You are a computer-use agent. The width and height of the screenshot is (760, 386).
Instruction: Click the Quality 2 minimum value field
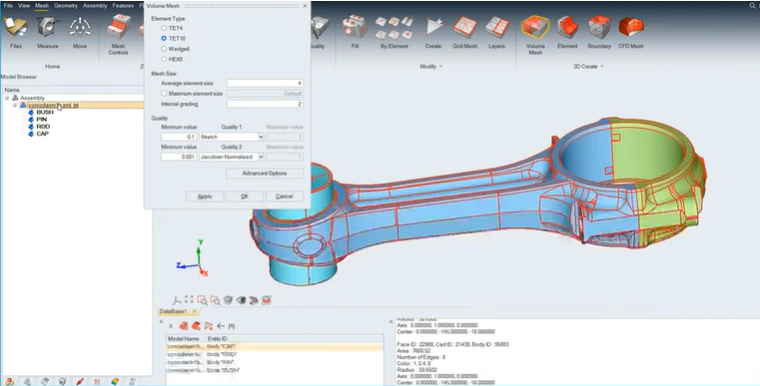pyautogui.click(x=179, y=157)
